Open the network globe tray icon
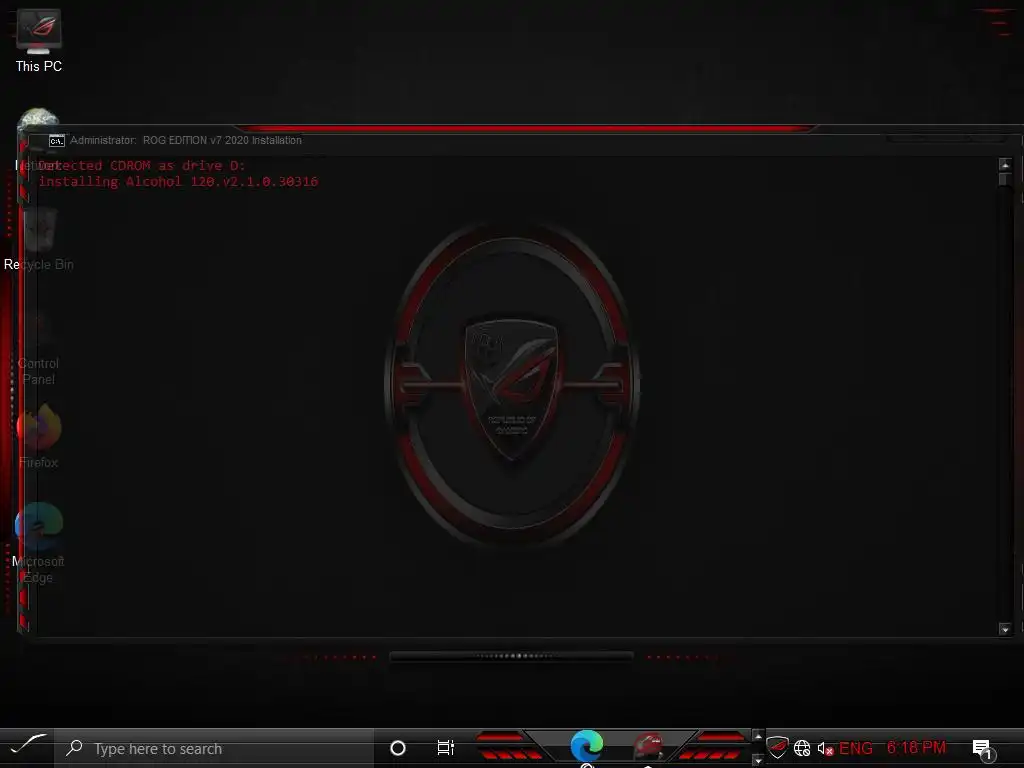The width and height of the screenshot is (1024, 768). tap(802, 748)
